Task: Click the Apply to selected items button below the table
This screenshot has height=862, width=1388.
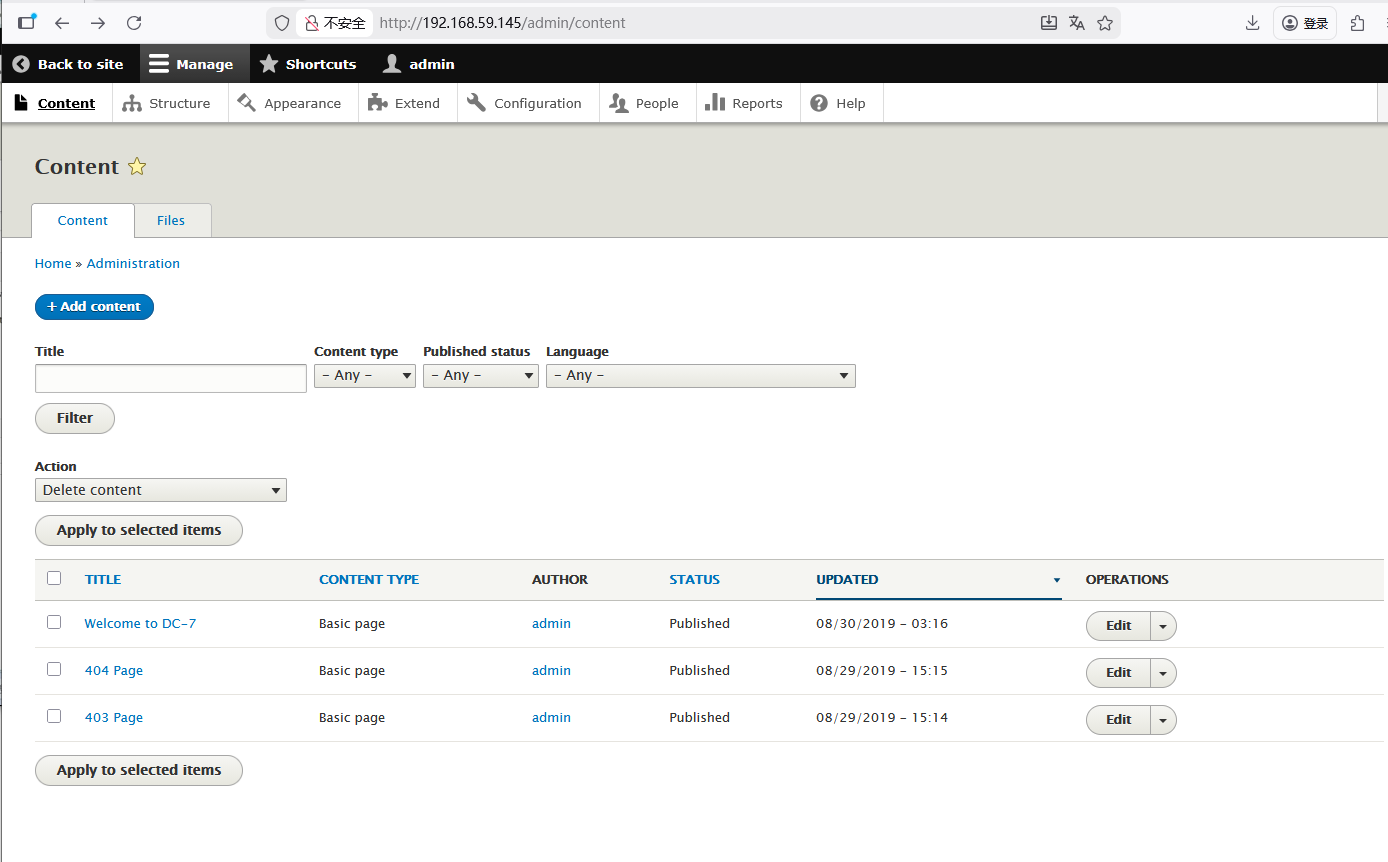Action: pos(139,770)
